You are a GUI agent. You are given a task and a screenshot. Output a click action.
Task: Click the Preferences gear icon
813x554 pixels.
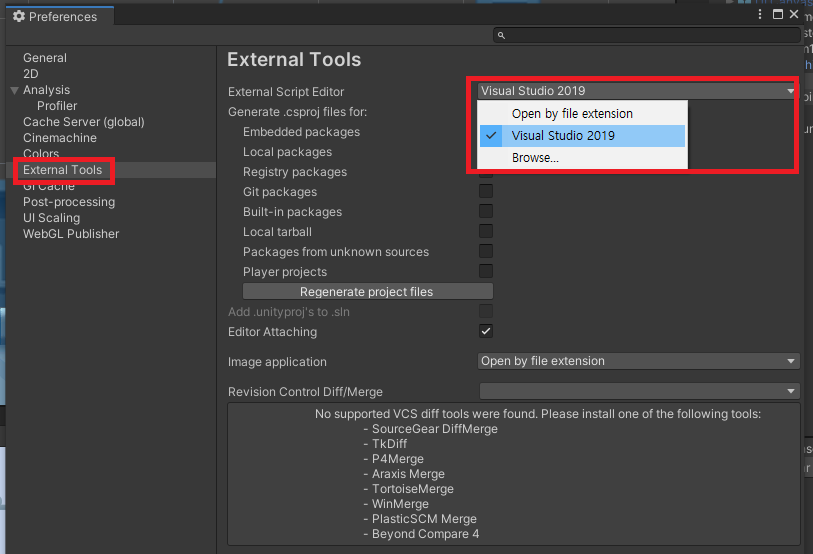tap(19, 17)
